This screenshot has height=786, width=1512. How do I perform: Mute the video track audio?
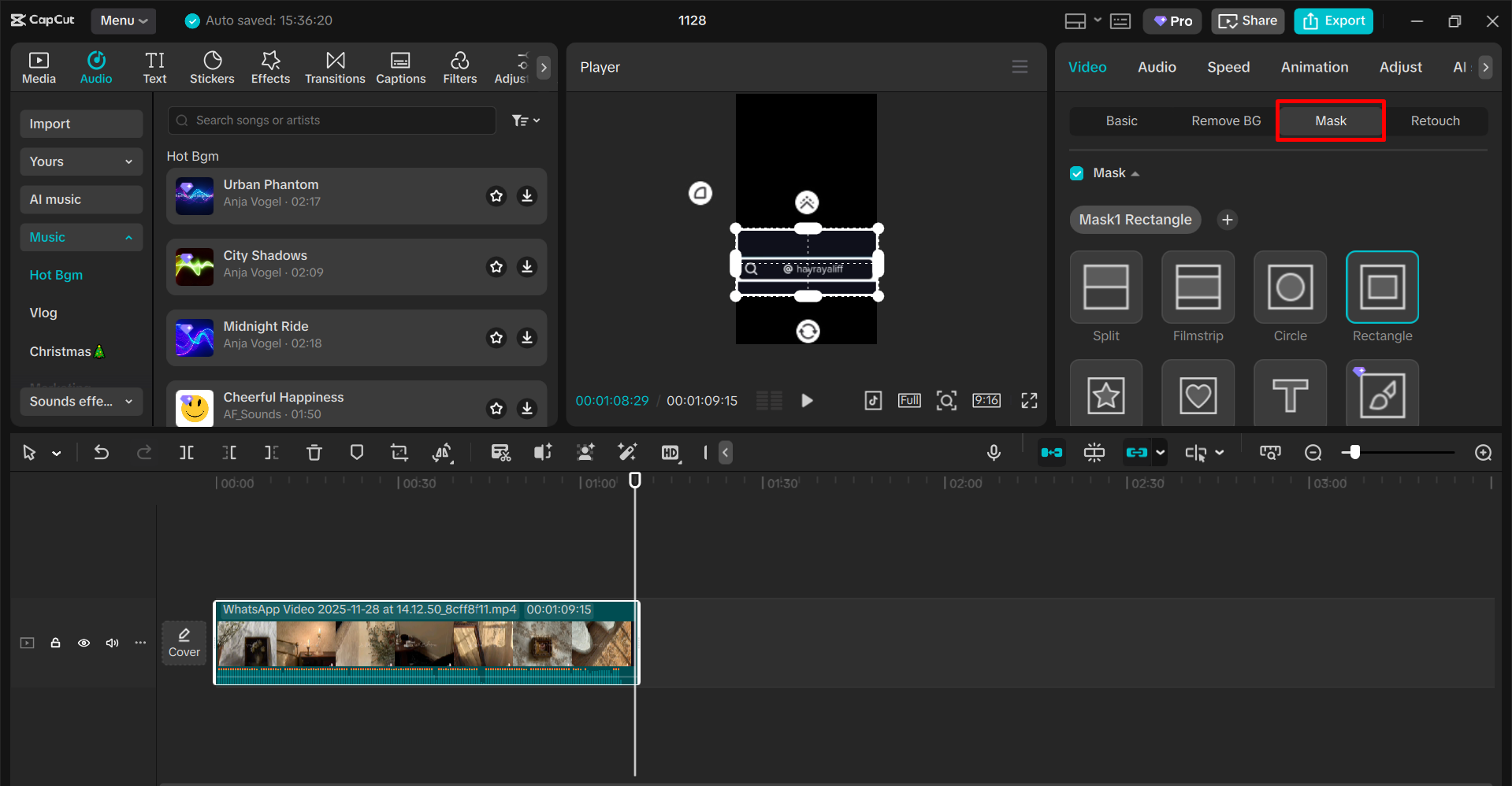click(112, 643)
